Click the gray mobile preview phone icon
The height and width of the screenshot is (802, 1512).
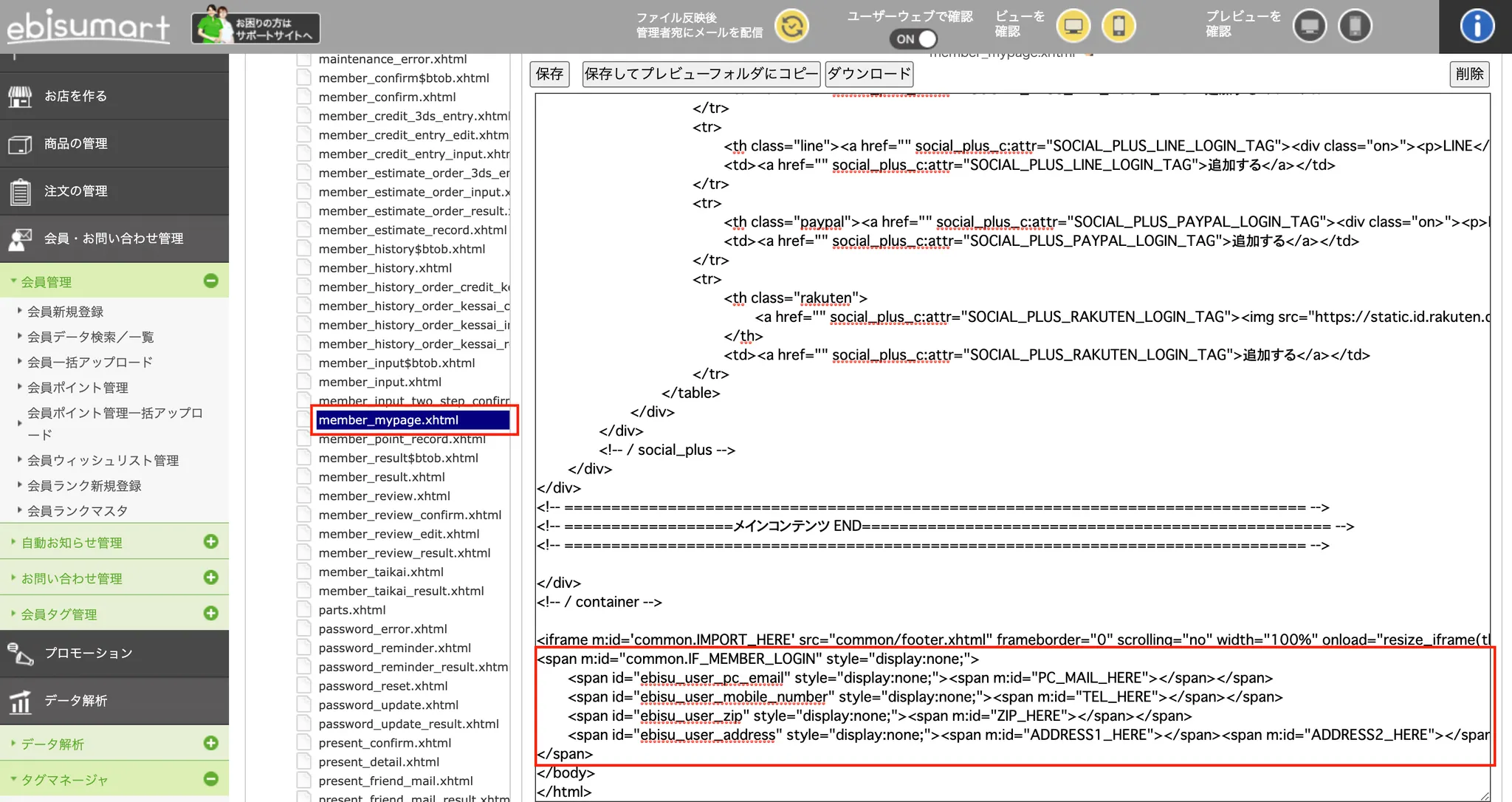point(1355,27)
